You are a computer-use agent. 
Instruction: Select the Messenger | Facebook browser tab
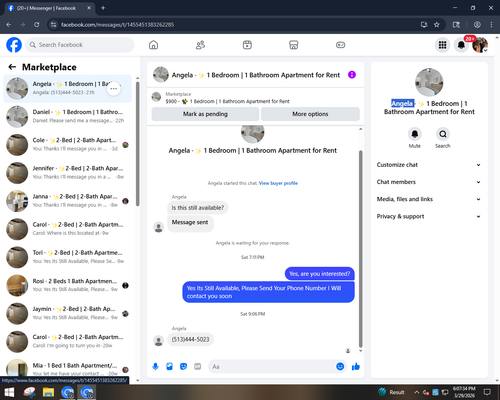[50, 8]
